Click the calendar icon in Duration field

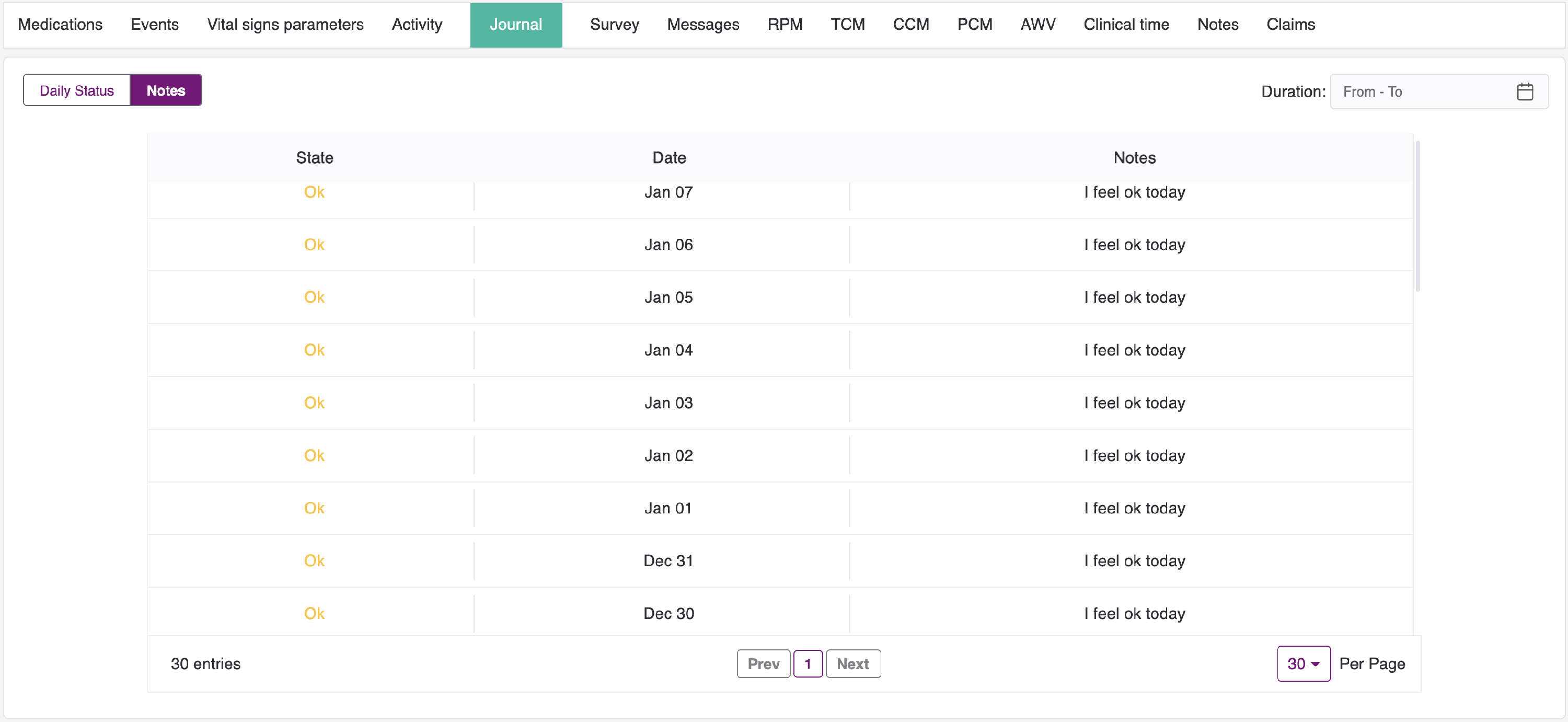click(1524, 92)
